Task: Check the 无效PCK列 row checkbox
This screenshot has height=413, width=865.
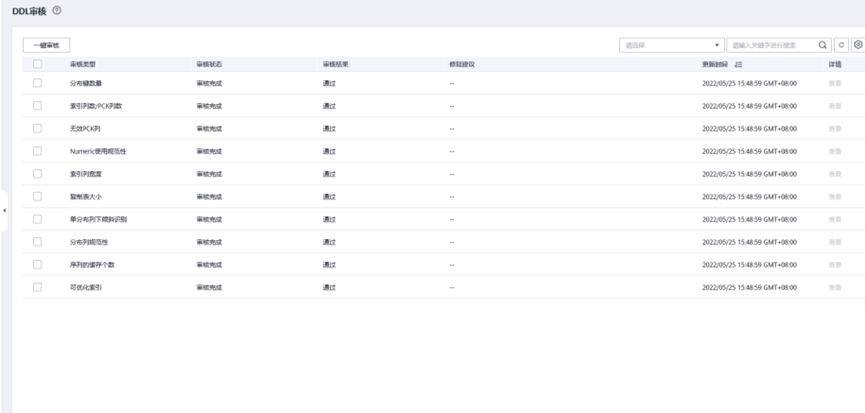Action: (x=38, y=128)
